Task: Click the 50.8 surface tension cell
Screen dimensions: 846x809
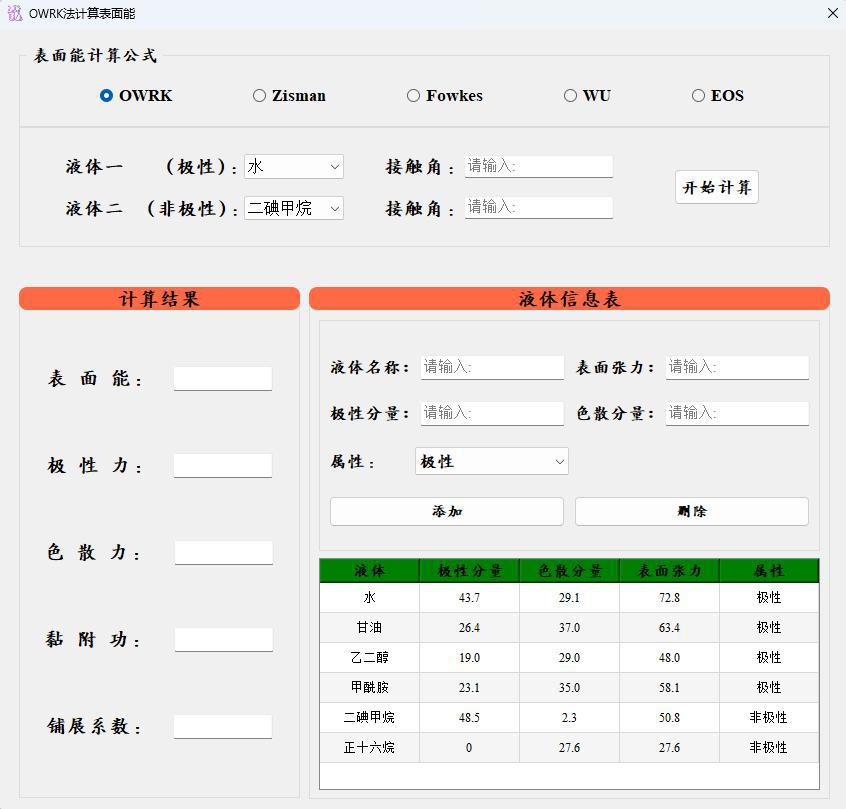Action: (669, 717)
